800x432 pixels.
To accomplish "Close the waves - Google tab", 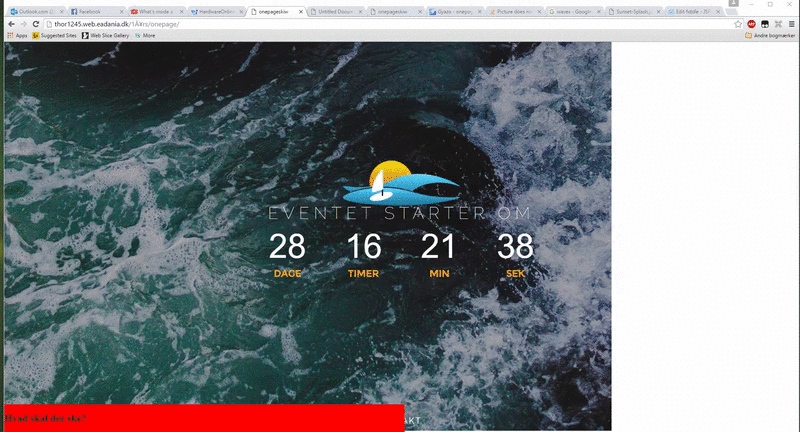I will coord(599,11).
